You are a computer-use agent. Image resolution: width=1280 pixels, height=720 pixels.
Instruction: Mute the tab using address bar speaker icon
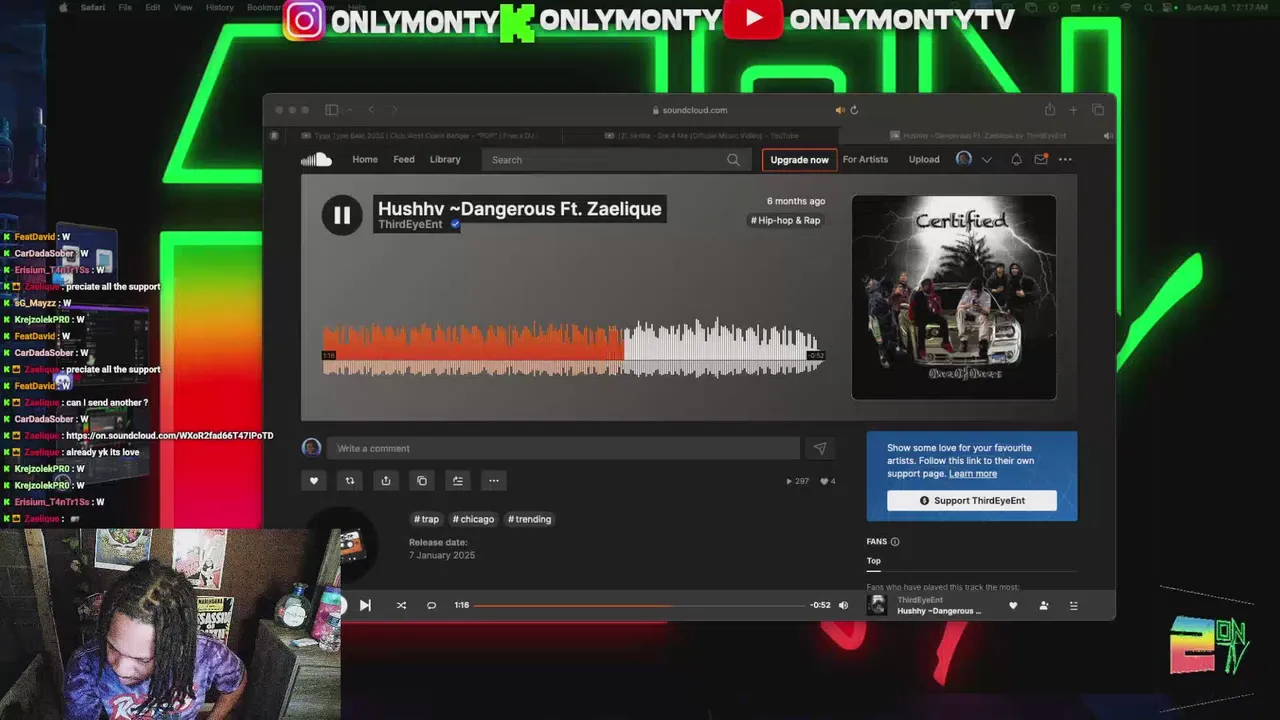click(x=840, y=110)
